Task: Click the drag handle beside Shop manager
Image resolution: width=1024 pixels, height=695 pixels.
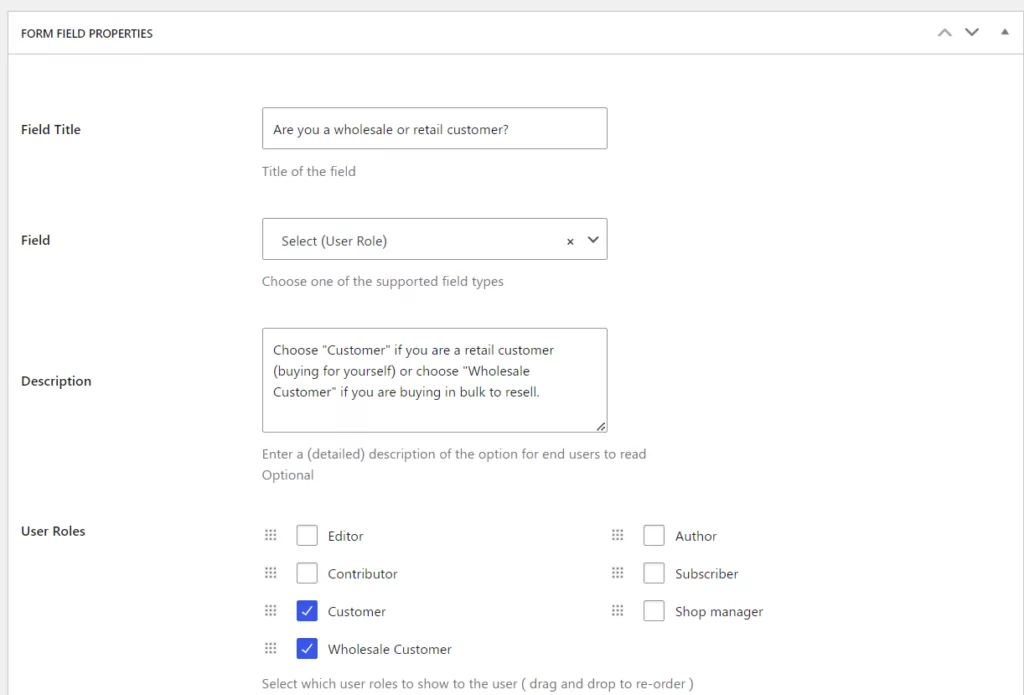Action: [x=617, y=611]
